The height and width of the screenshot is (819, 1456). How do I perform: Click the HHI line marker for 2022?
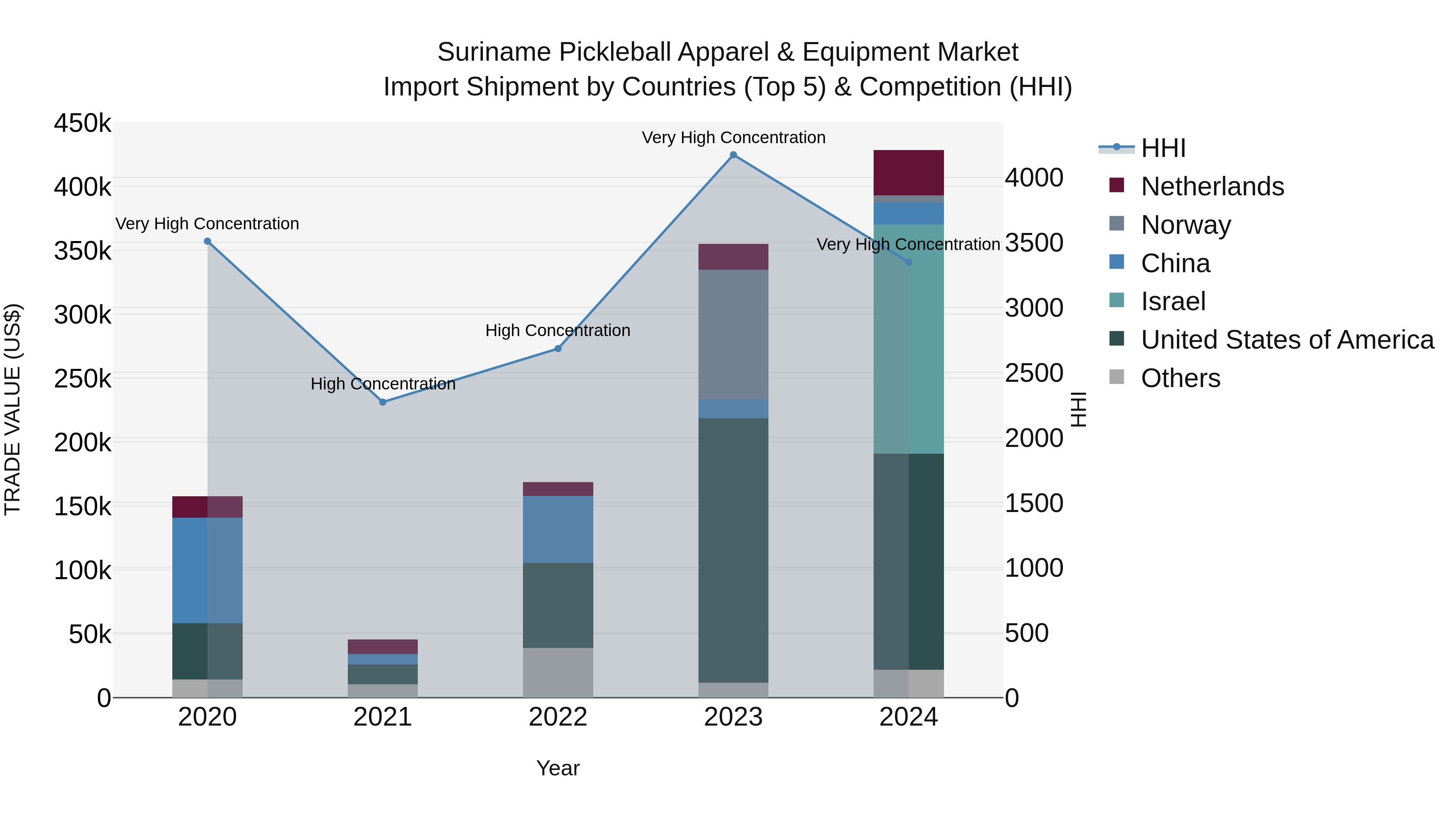(x=558, y=349)
